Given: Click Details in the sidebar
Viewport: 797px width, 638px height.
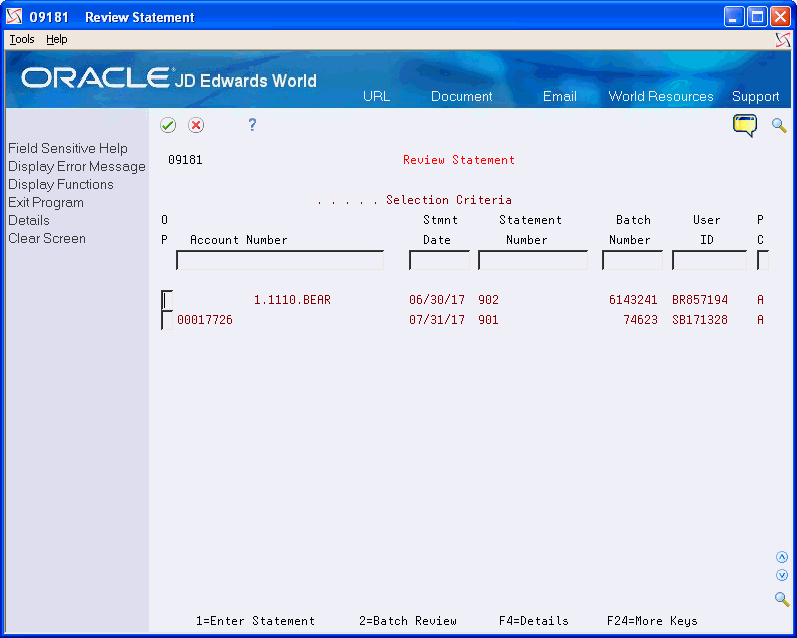Looking at the screenshot, I should (28, 221).
